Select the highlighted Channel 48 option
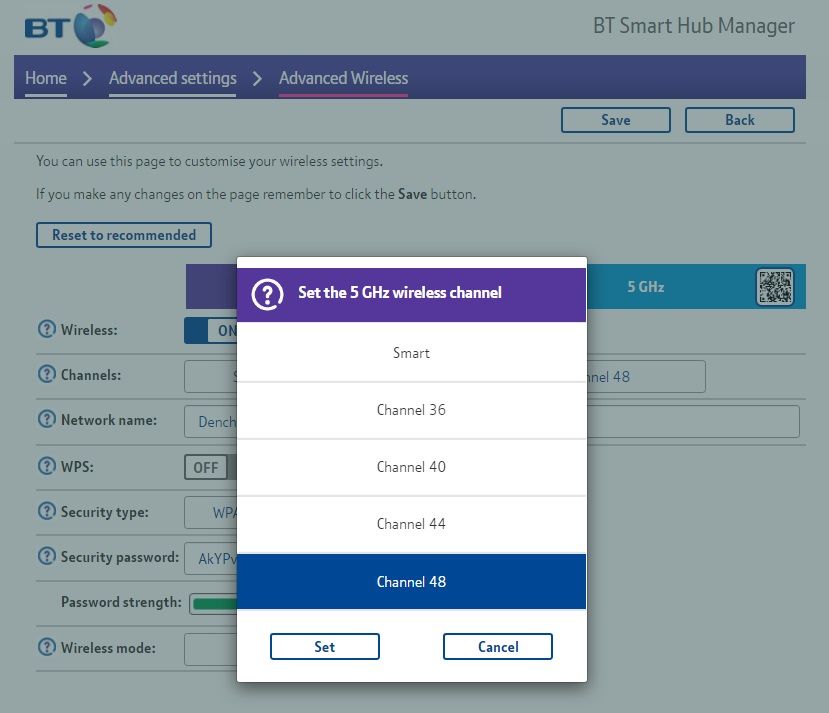The image size is (829, 713). (x=411, y=581)
